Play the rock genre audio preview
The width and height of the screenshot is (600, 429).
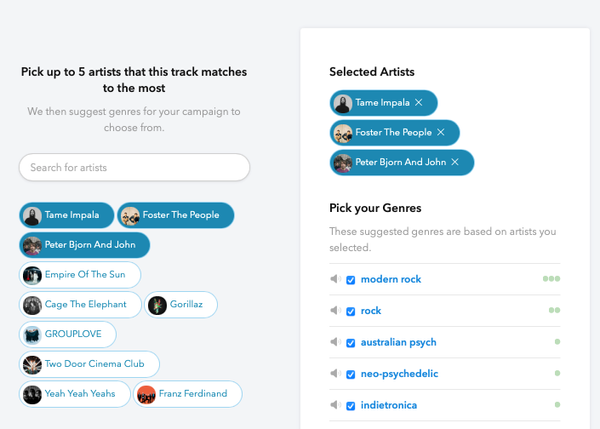[336, 311]
